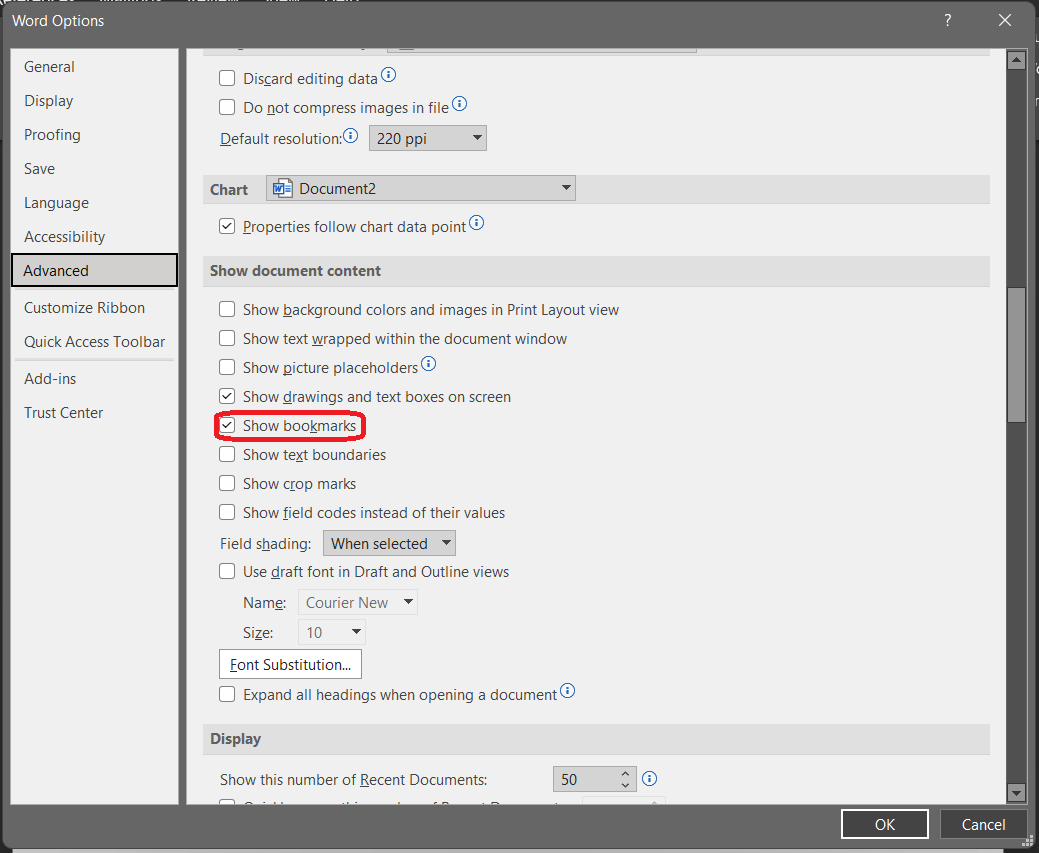Increase Recent Documents number with up arrow
The width and height of the screenshot is (1039, 853).
click(626, 774)
